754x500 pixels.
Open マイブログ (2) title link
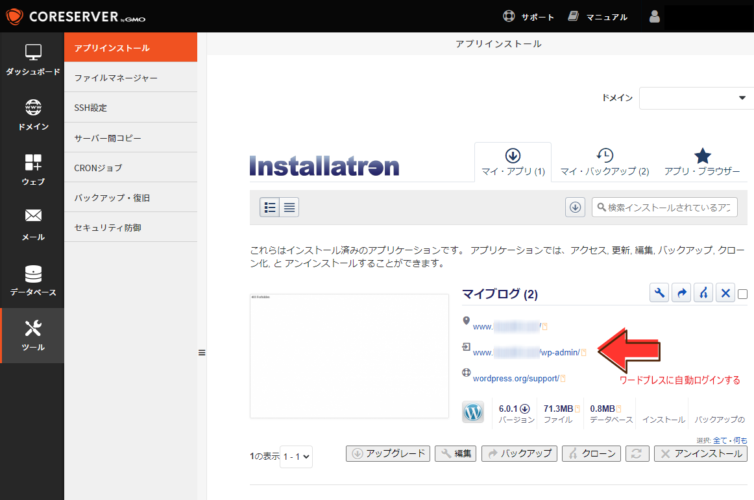(500, 294)
